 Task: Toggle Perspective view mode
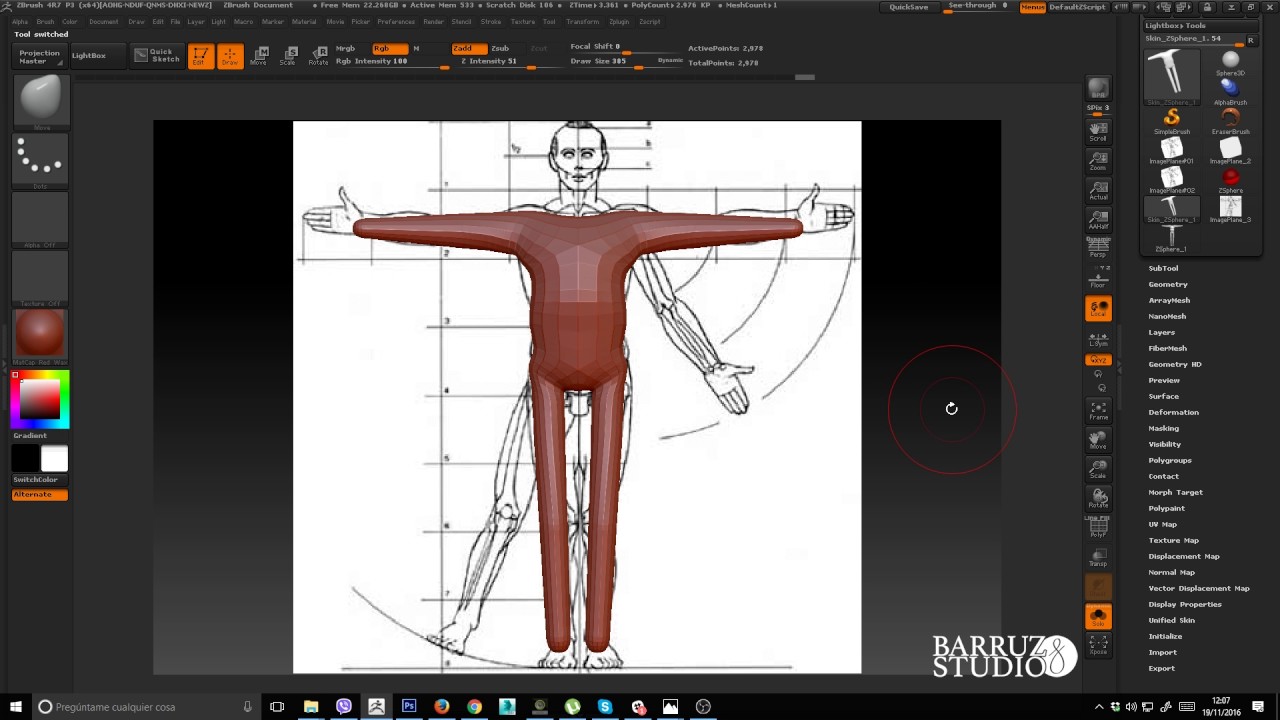(x=1098, y=248)
